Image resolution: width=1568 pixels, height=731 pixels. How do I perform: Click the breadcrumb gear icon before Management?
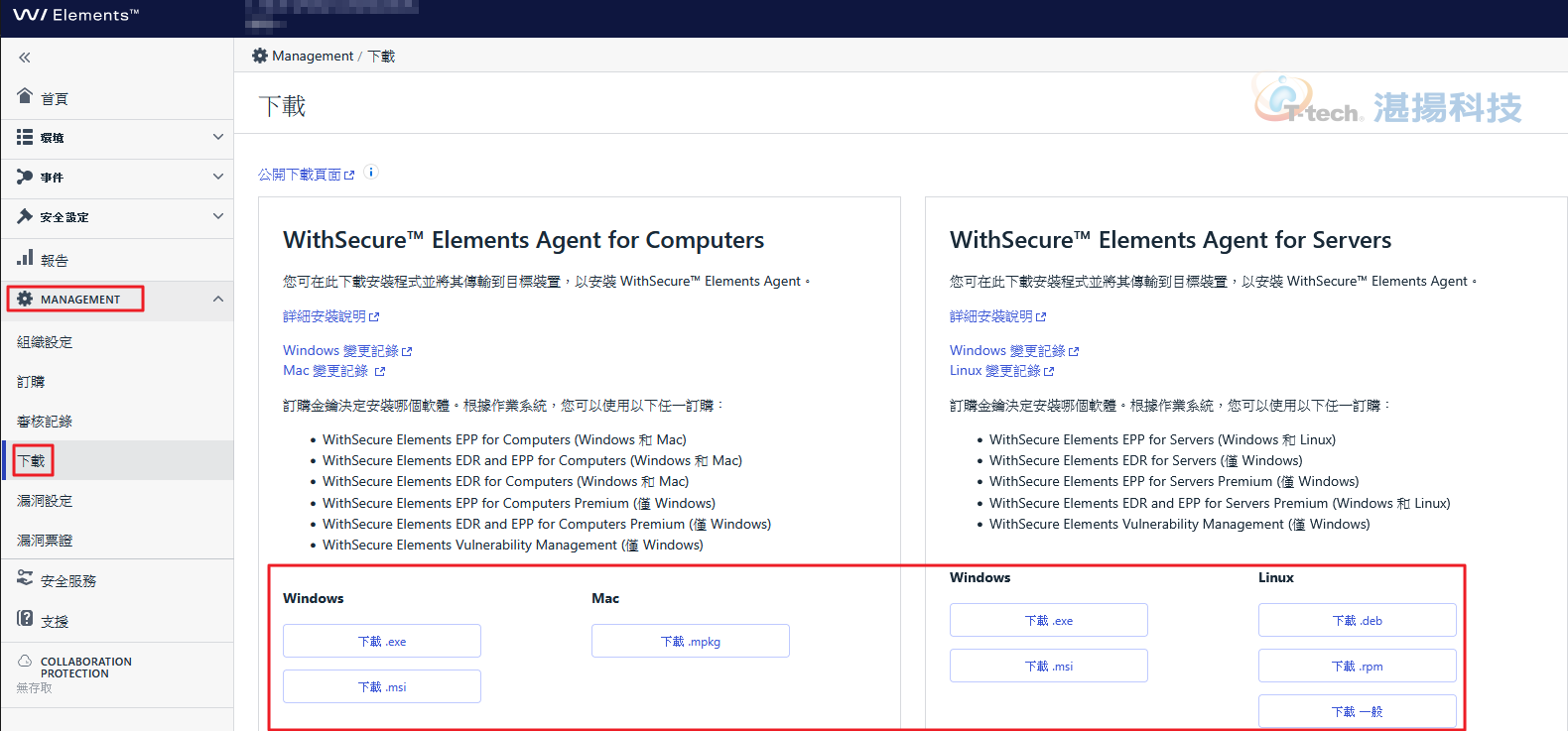coord(260,56)
